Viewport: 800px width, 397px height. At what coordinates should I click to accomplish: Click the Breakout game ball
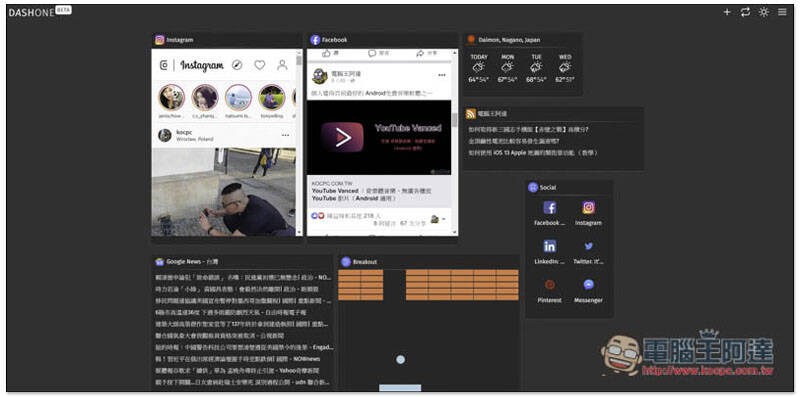[401, 360]
